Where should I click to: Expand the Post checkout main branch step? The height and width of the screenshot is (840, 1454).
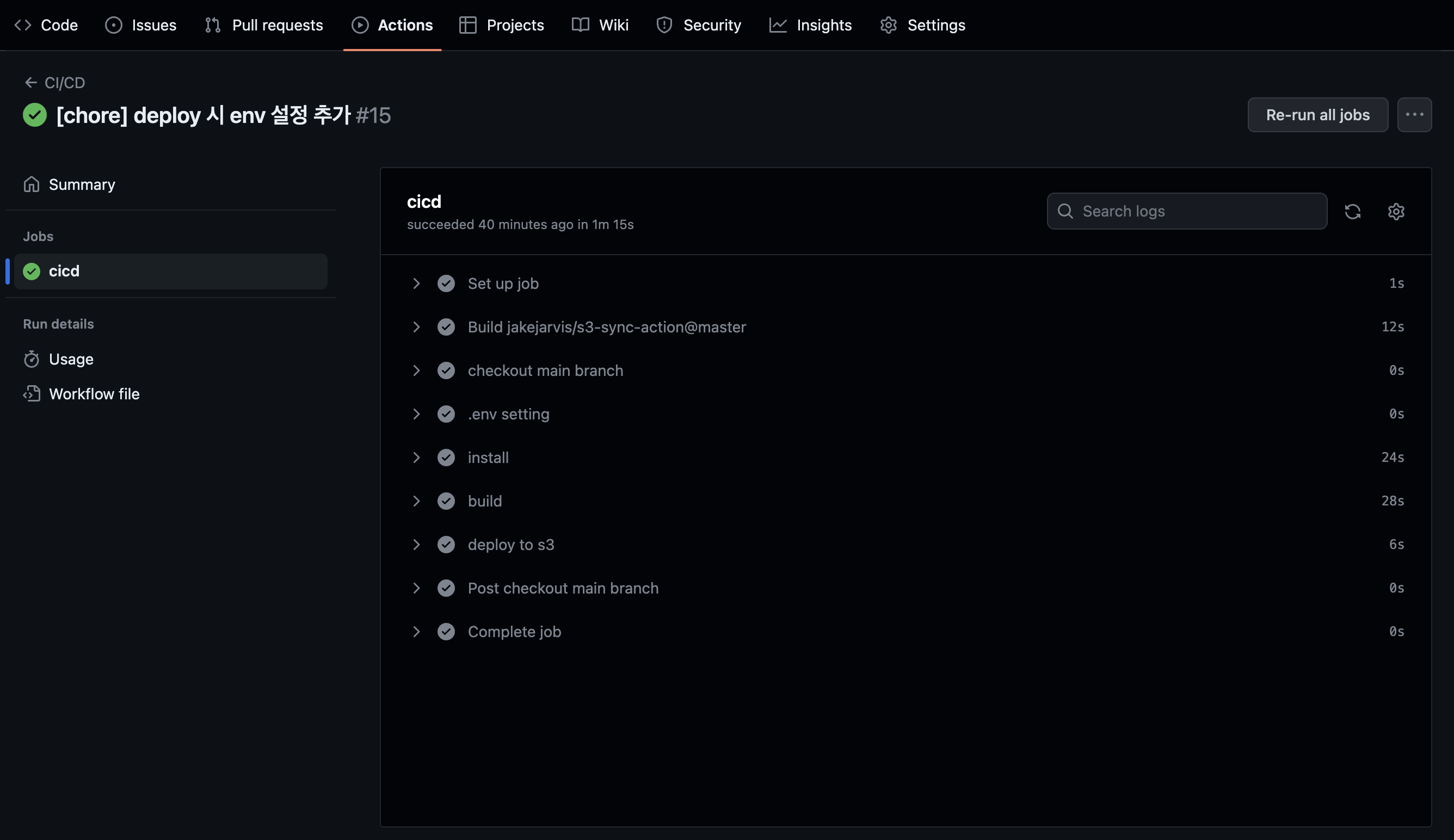point(416,588)
